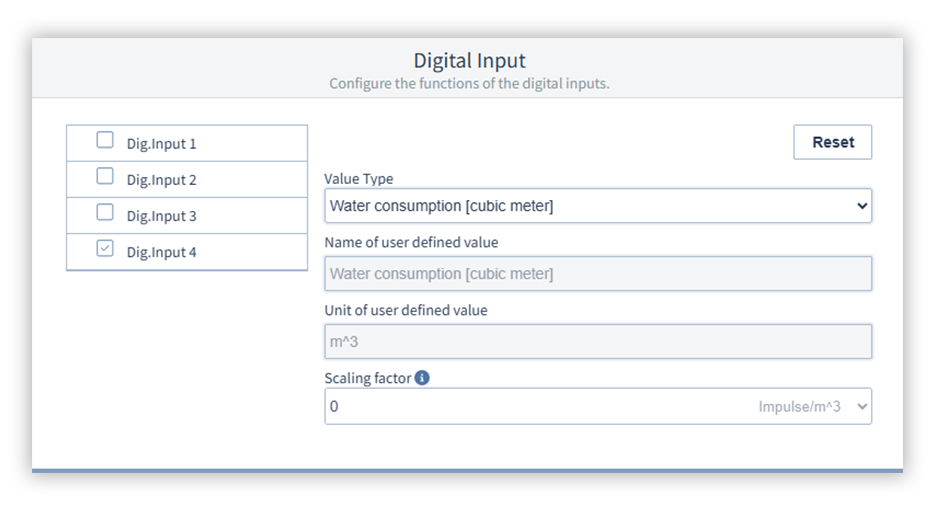Viewport: 934px width, 510px height.
Task: Uncheck the Dig.Input 4 checkbox
Action: click(x=105, y=250)
